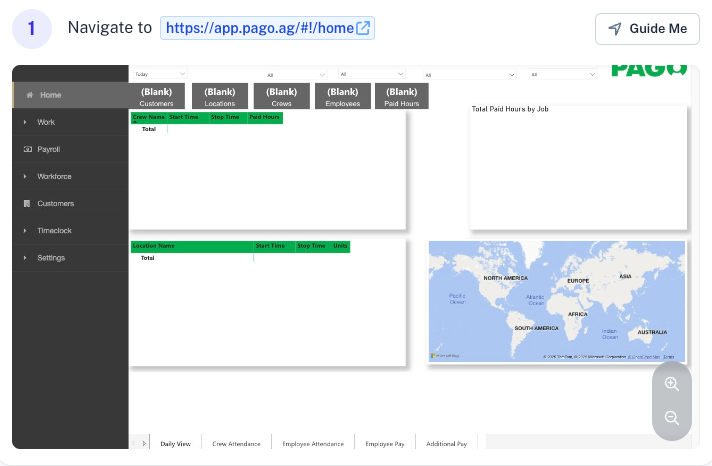Click the world map visualization

[x=556, y=300]
